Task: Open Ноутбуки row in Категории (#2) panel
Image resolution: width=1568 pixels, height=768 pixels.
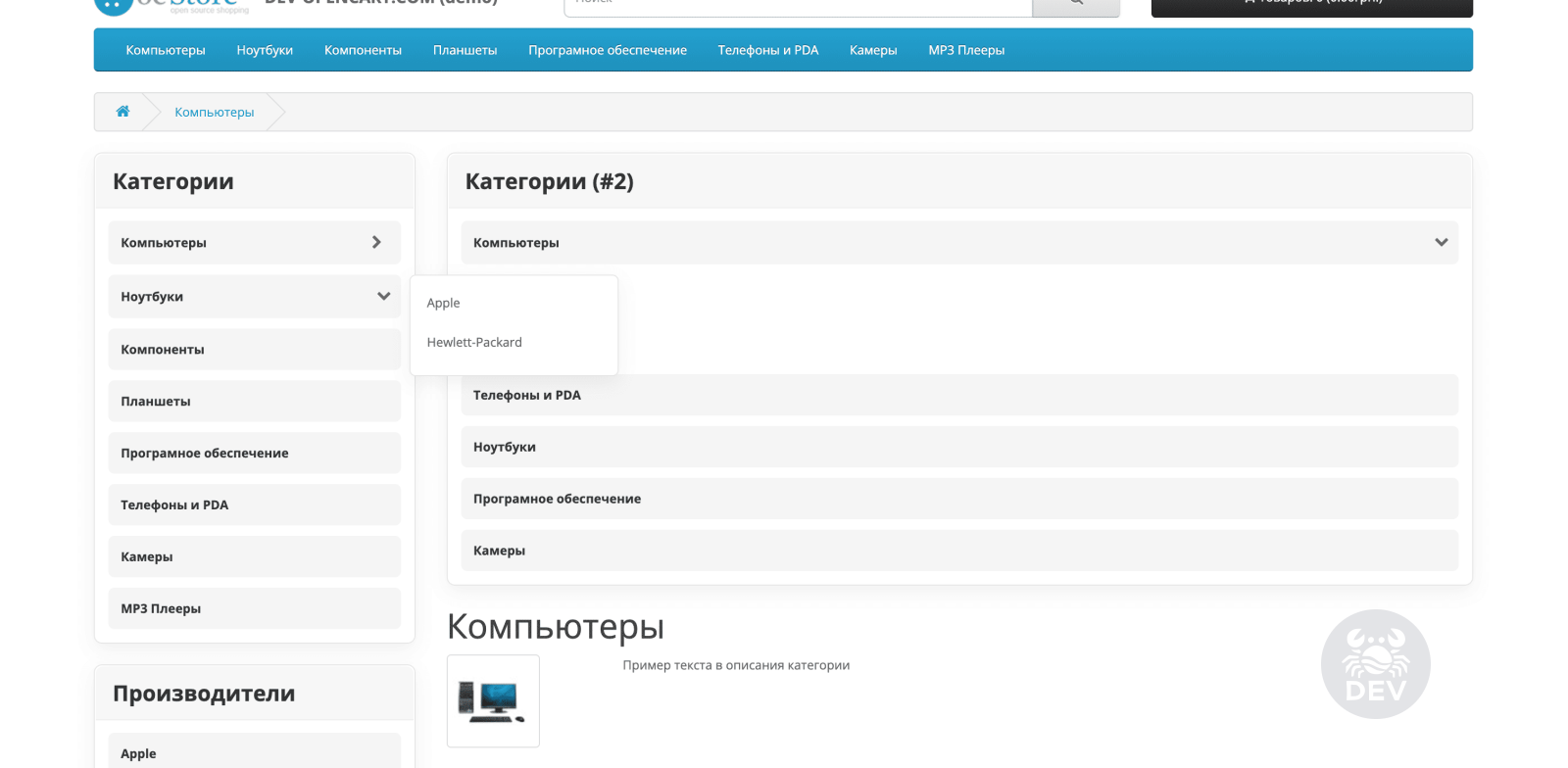Action: pos(959,447)
